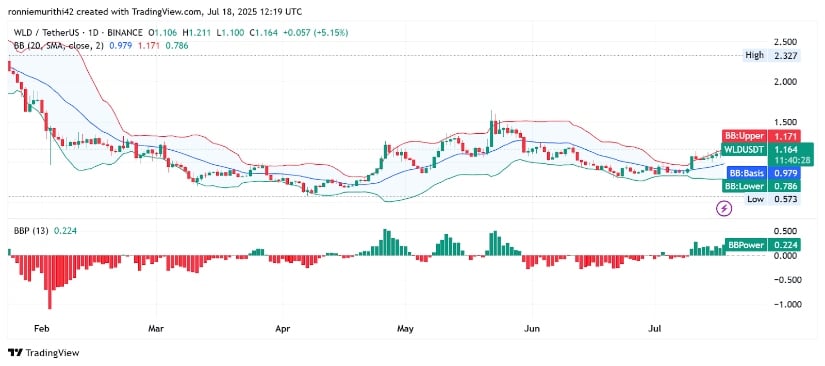Viewport: 825px width, 366px height.
Task: Click the chart author and date header text
Action: click(155, 11)
